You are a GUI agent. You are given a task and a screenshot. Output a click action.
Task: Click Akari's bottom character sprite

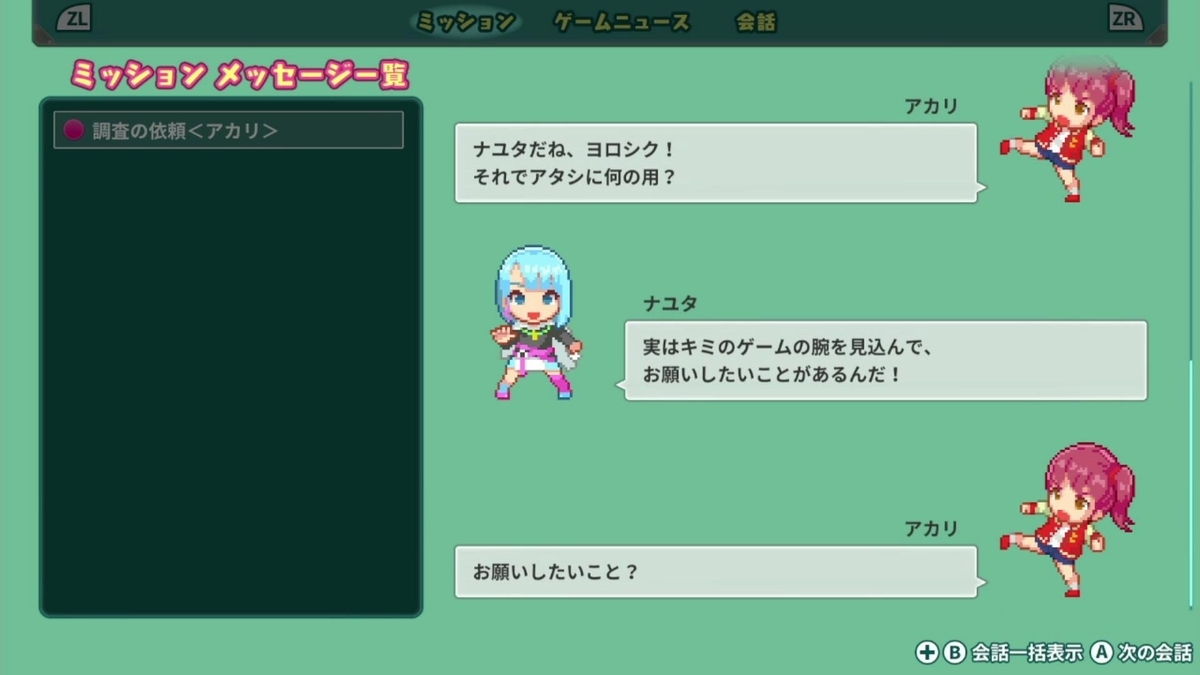tap(1067, 520)
